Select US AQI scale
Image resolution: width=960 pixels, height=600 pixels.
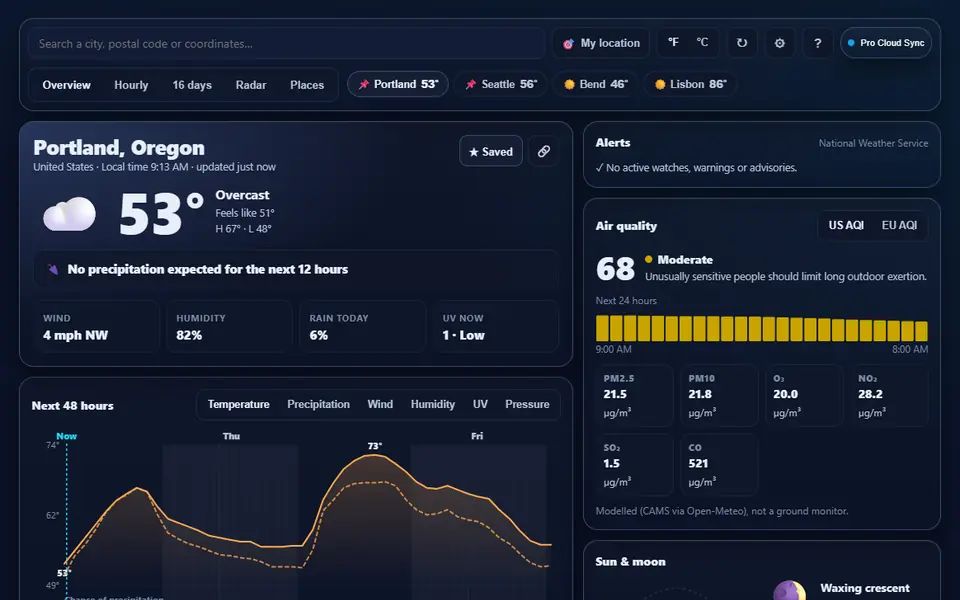pyautogui.click(x=846, y=225)
